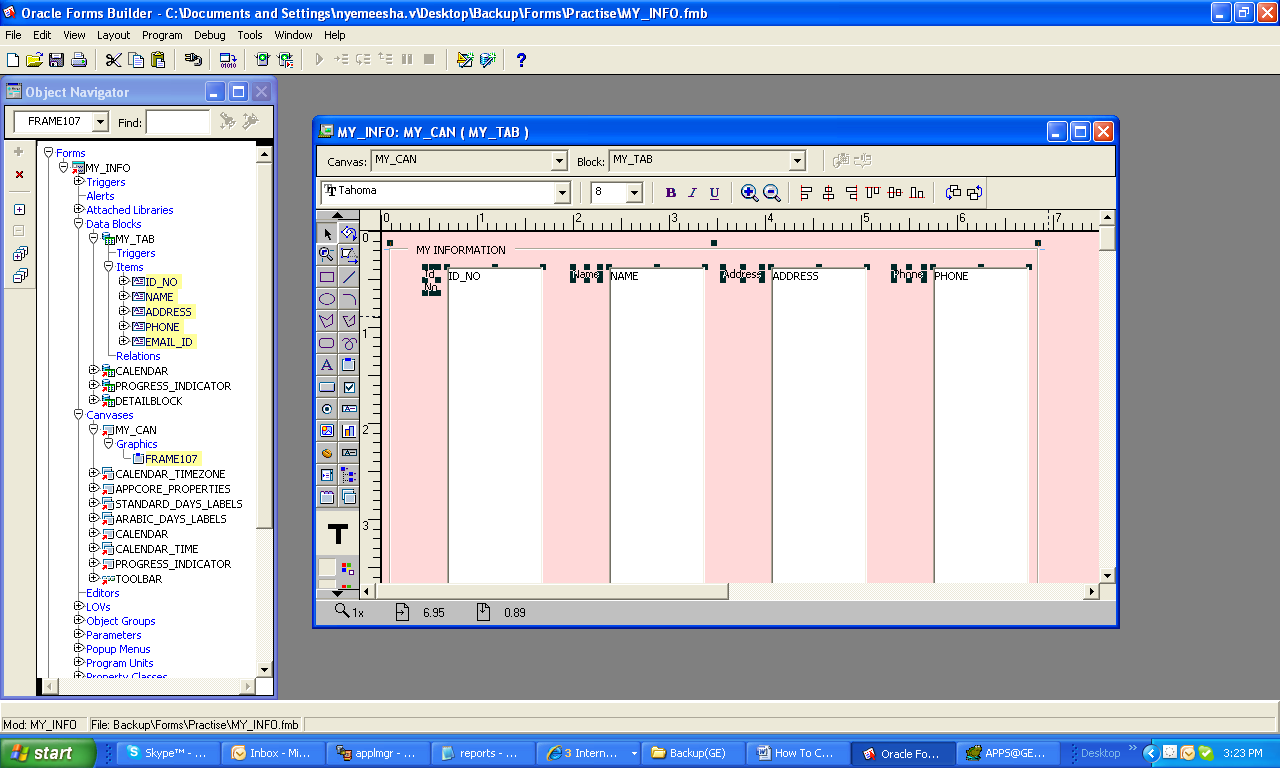
Task: Select the Rotate tool in palette
Action: coord(349,233)
